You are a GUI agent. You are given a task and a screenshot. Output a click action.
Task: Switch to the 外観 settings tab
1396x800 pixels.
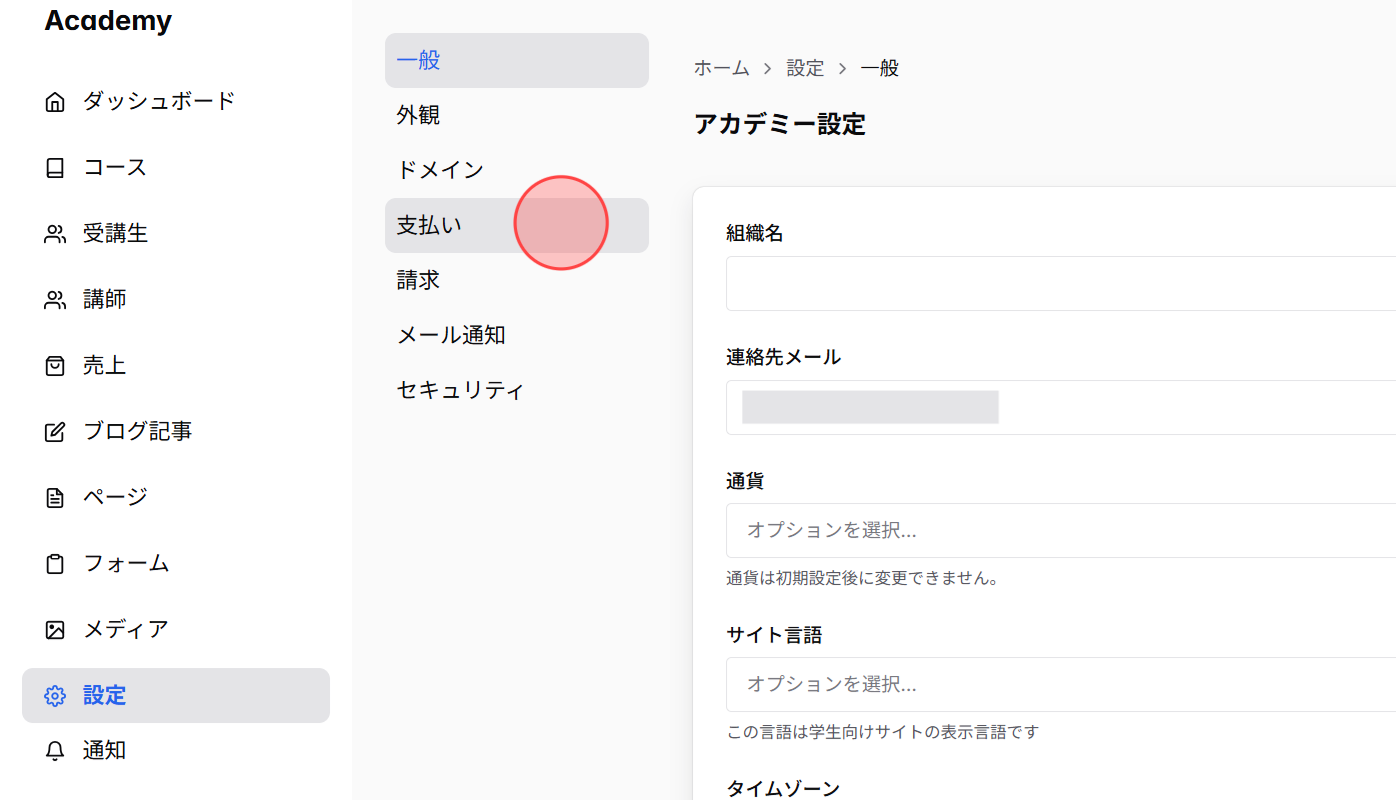tap(418, 114)
